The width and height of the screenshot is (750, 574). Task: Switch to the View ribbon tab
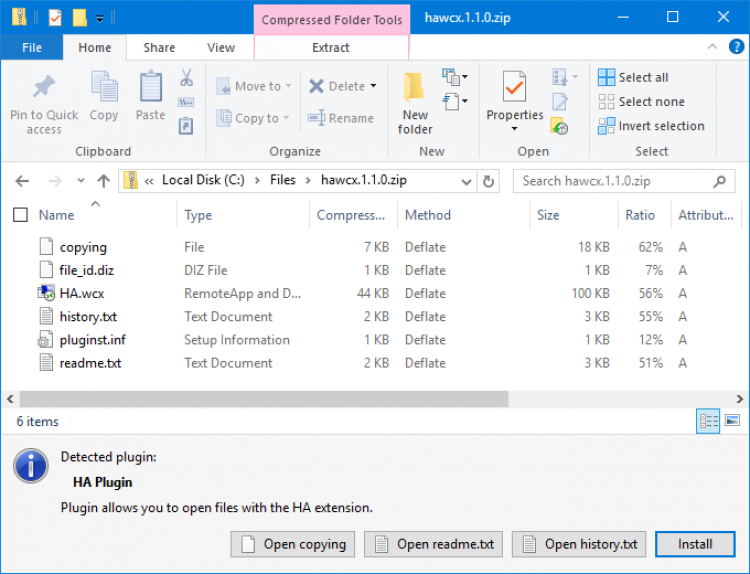pos(221,47)
